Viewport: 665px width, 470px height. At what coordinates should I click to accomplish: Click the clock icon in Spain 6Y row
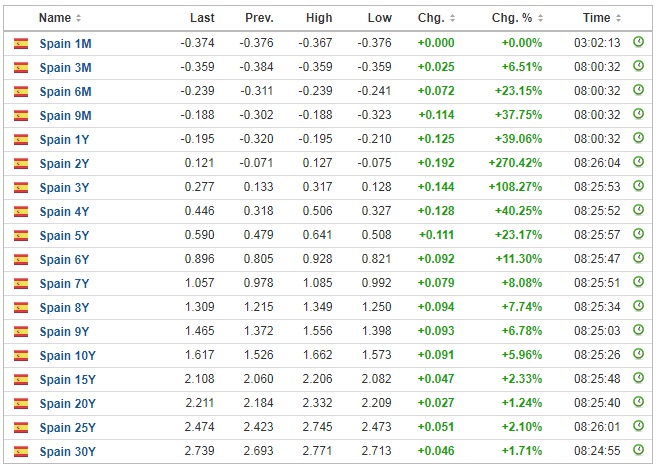coord(638,258)
